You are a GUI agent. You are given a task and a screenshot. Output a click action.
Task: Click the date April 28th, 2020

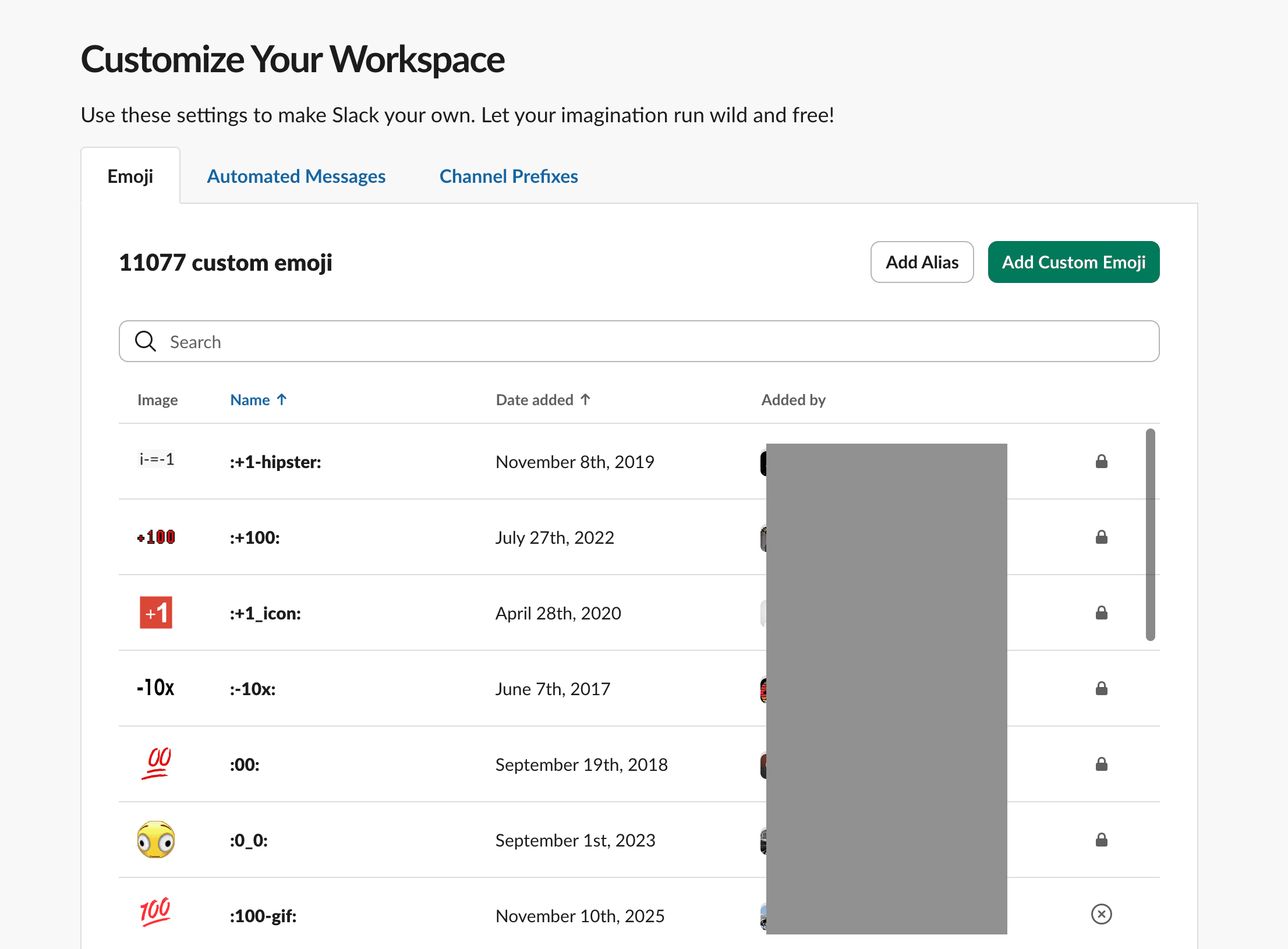tap(558, 613)
